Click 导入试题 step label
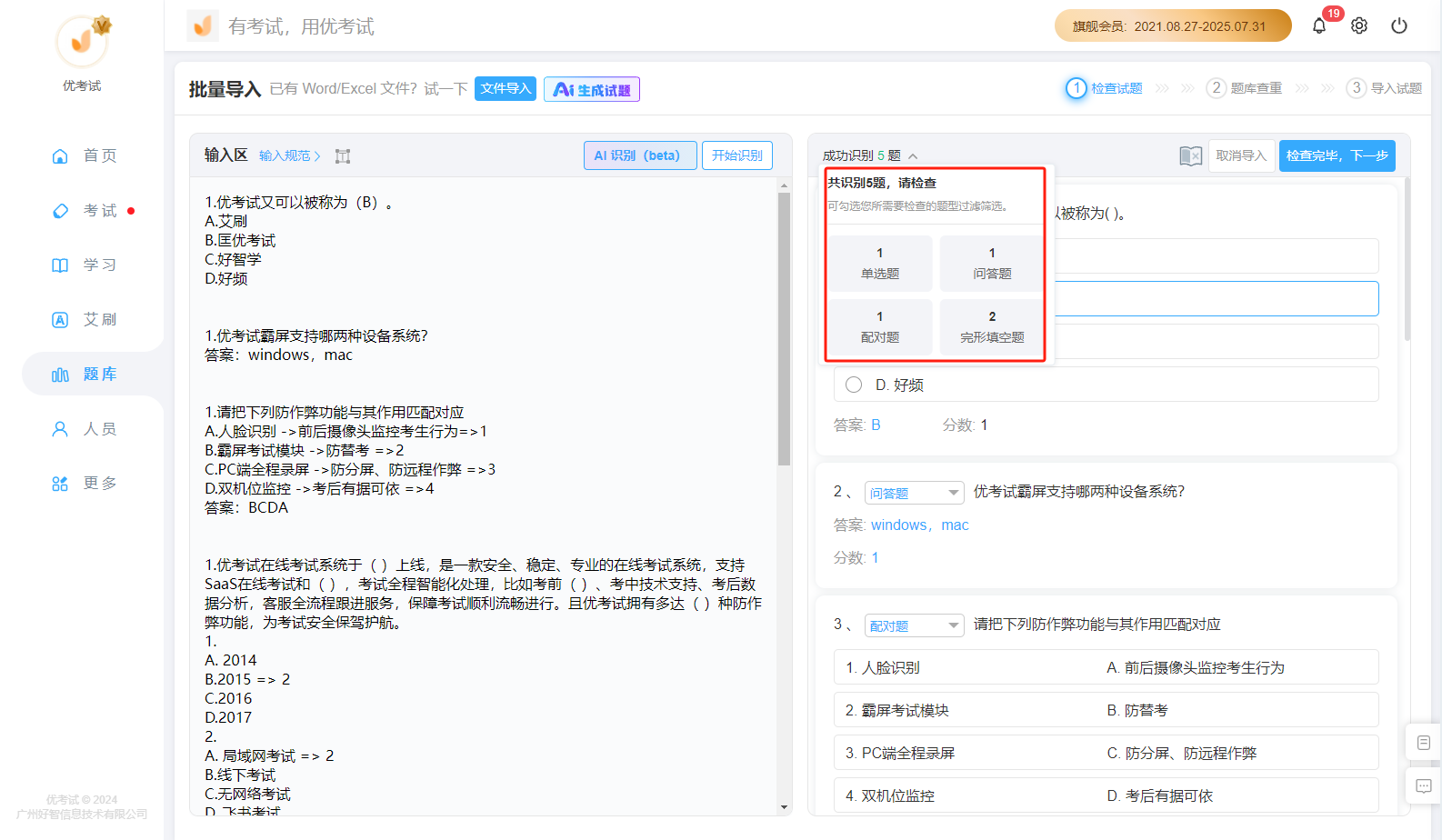This screenshot has height=840, width=1442. [1397, 88]
